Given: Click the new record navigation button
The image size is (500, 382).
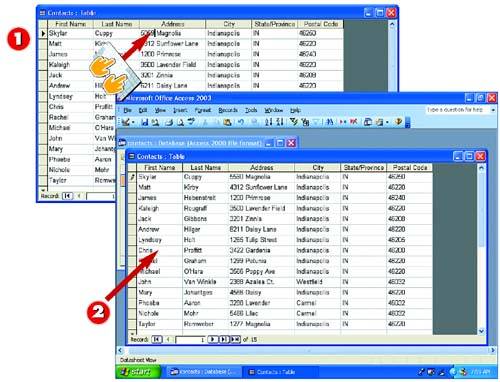Looking at the screenshot, I should 235,340.
